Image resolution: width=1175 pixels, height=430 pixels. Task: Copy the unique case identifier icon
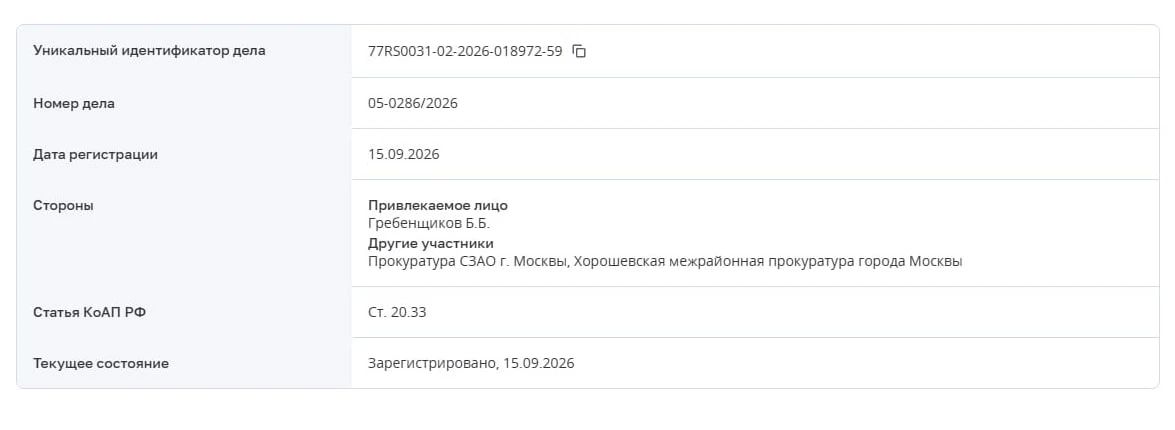(x=579, y=51)
